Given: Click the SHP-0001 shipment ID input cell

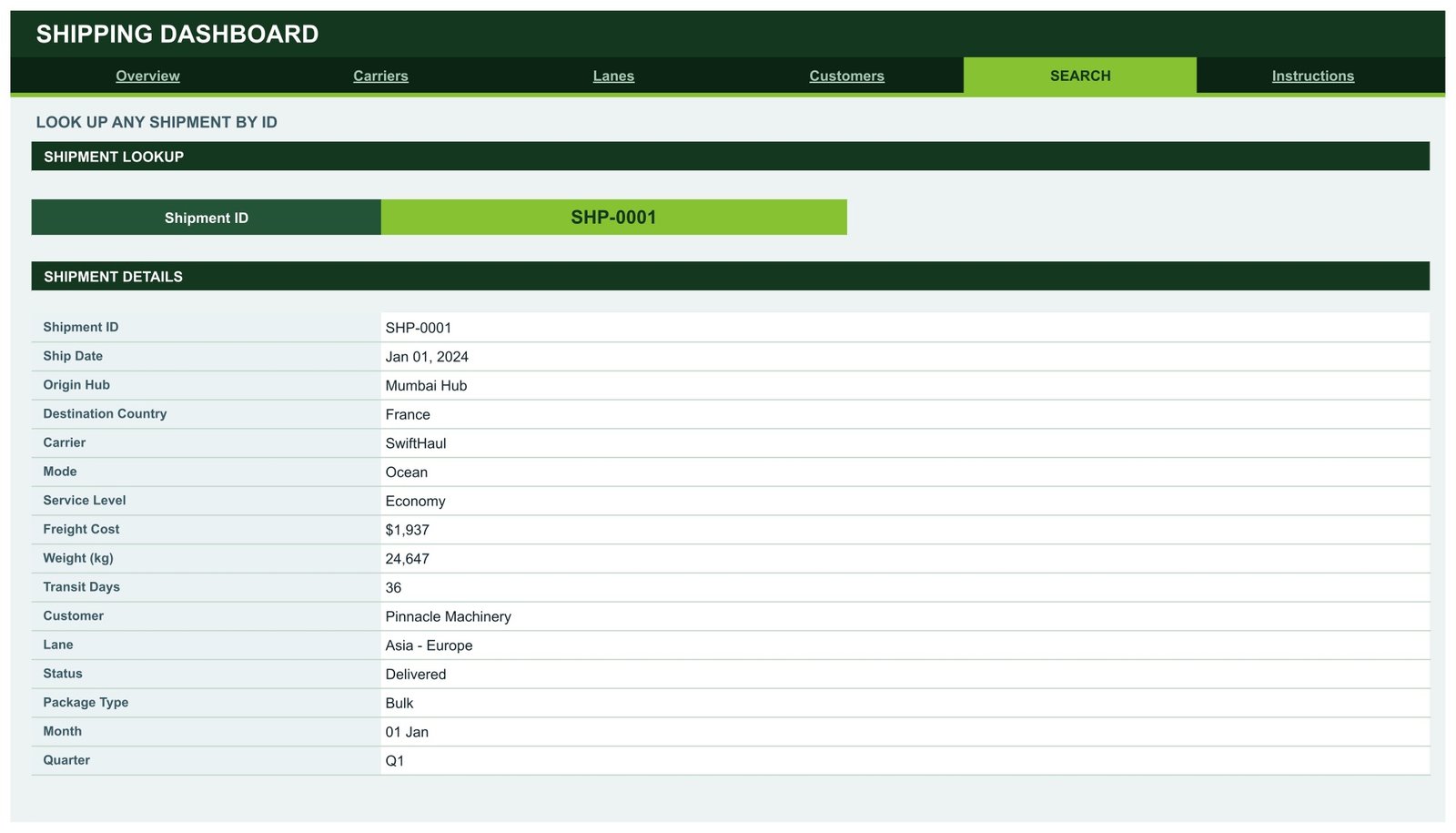Looking at the screenshot, I should [x=613, y=218].
